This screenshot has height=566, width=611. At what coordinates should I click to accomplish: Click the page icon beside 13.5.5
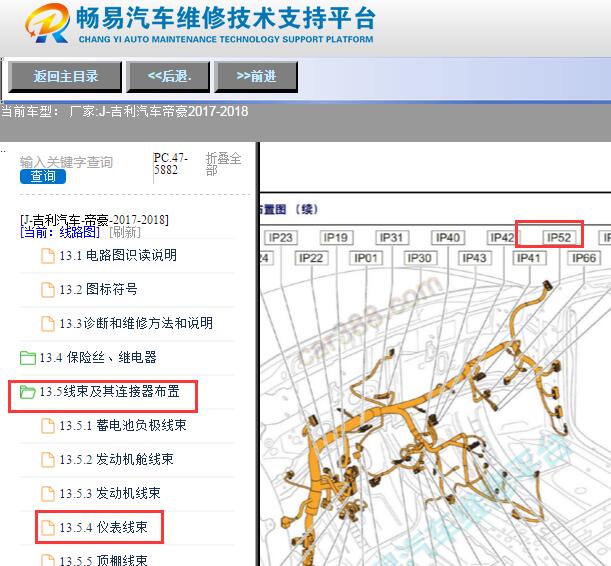48,560
